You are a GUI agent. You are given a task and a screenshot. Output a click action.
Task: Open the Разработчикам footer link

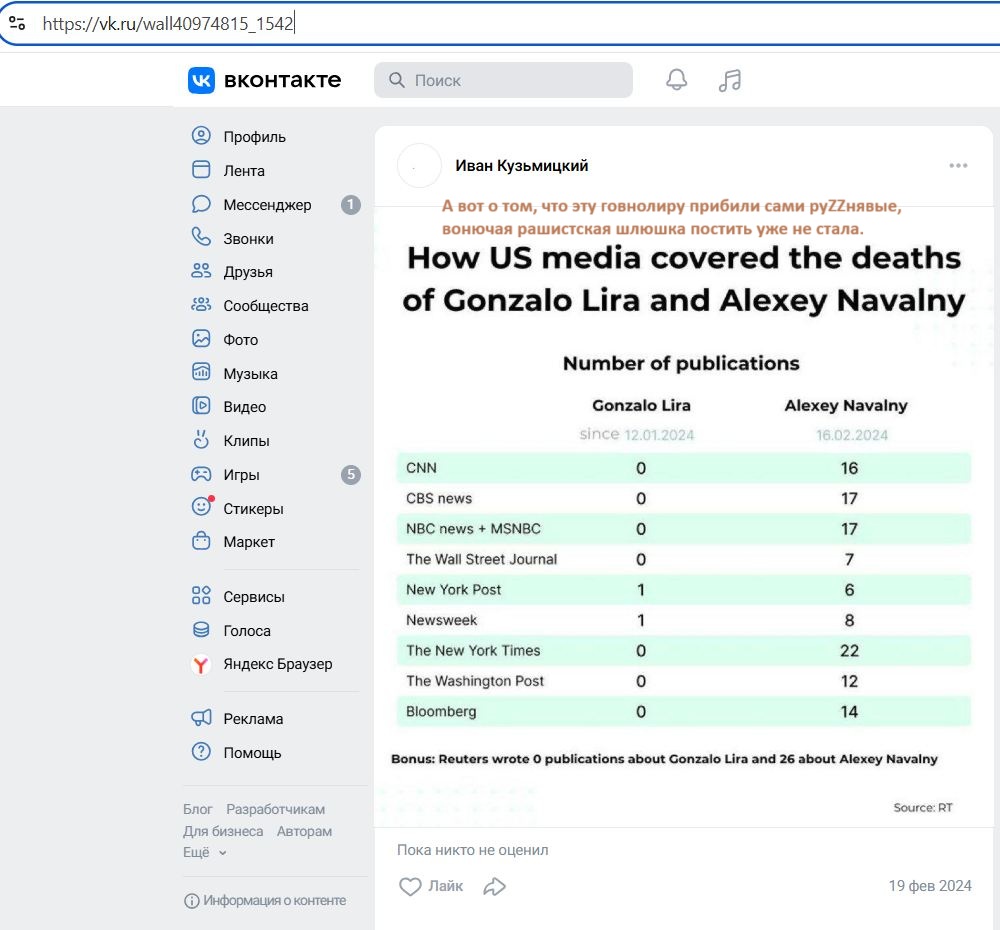click(x=276, y=809)
